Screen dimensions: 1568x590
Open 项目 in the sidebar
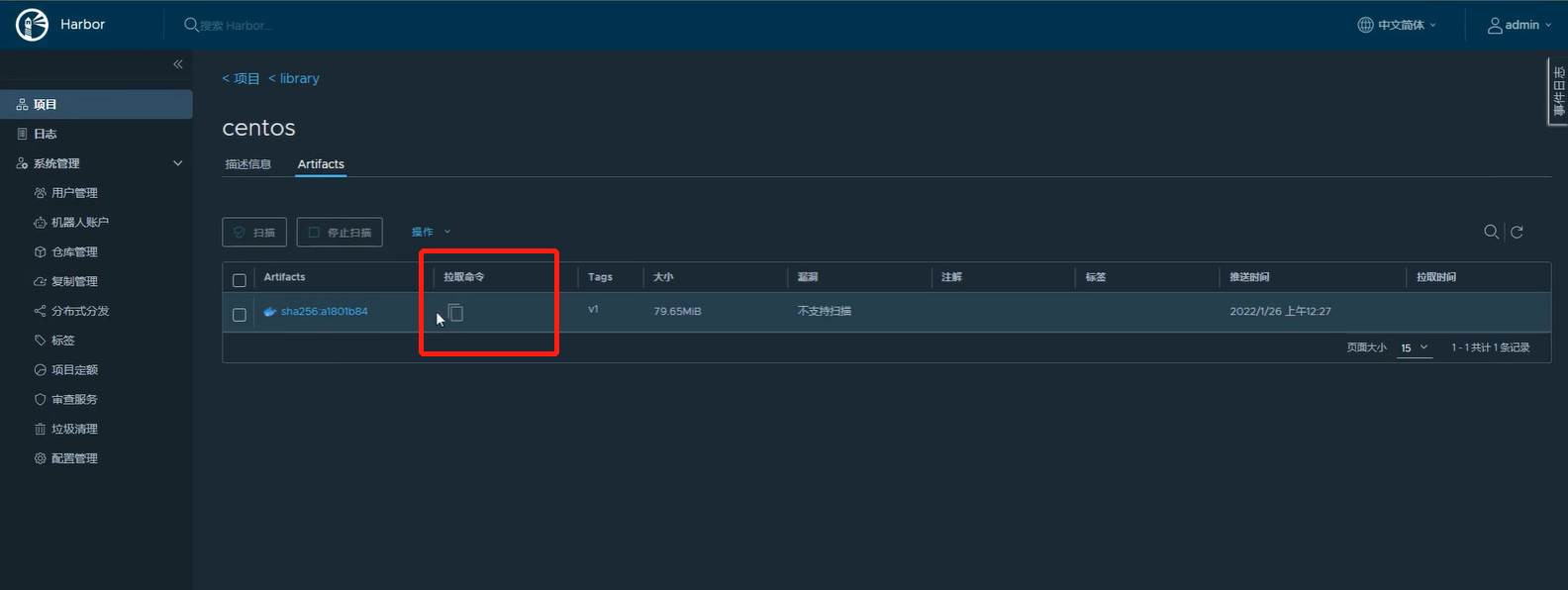click(x=96, y=104)
